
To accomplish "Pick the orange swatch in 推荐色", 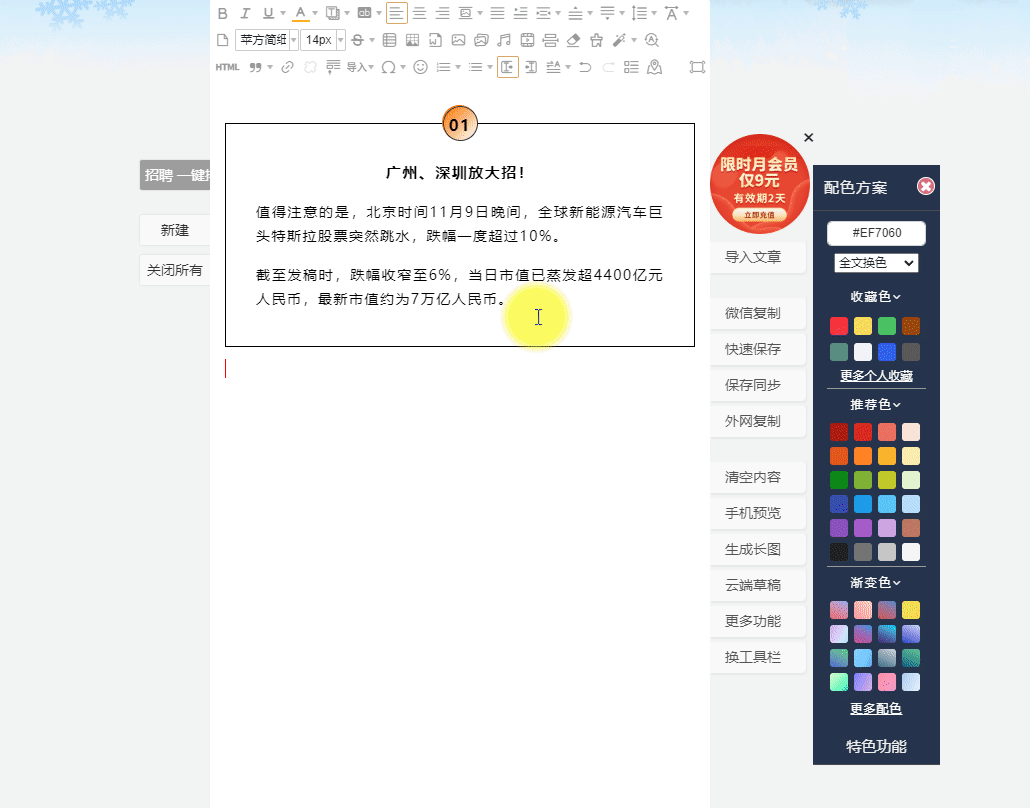I will pyautogui.click(x=863, y=456).
